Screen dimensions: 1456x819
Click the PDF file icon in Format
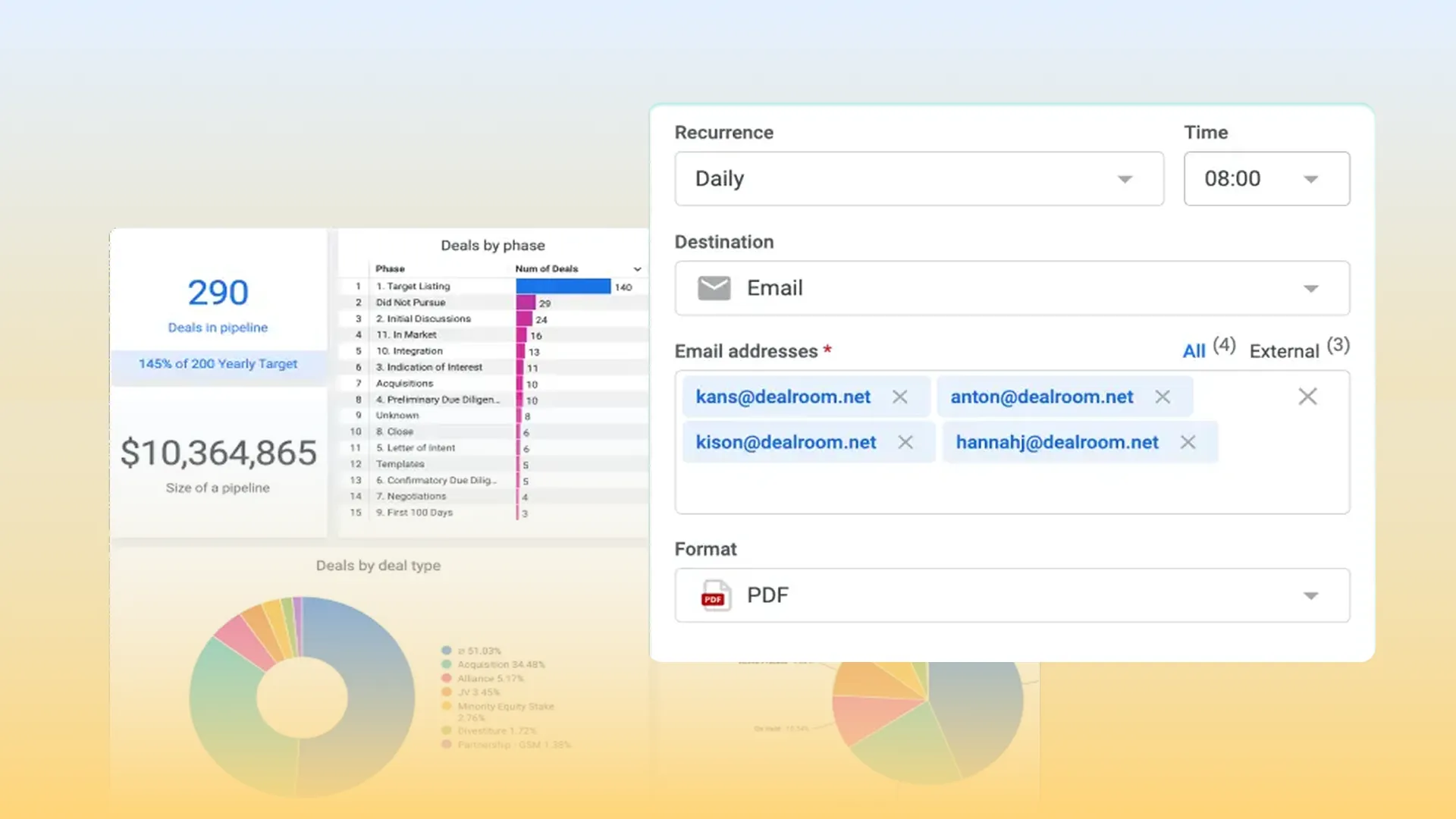tap(714, 595)
